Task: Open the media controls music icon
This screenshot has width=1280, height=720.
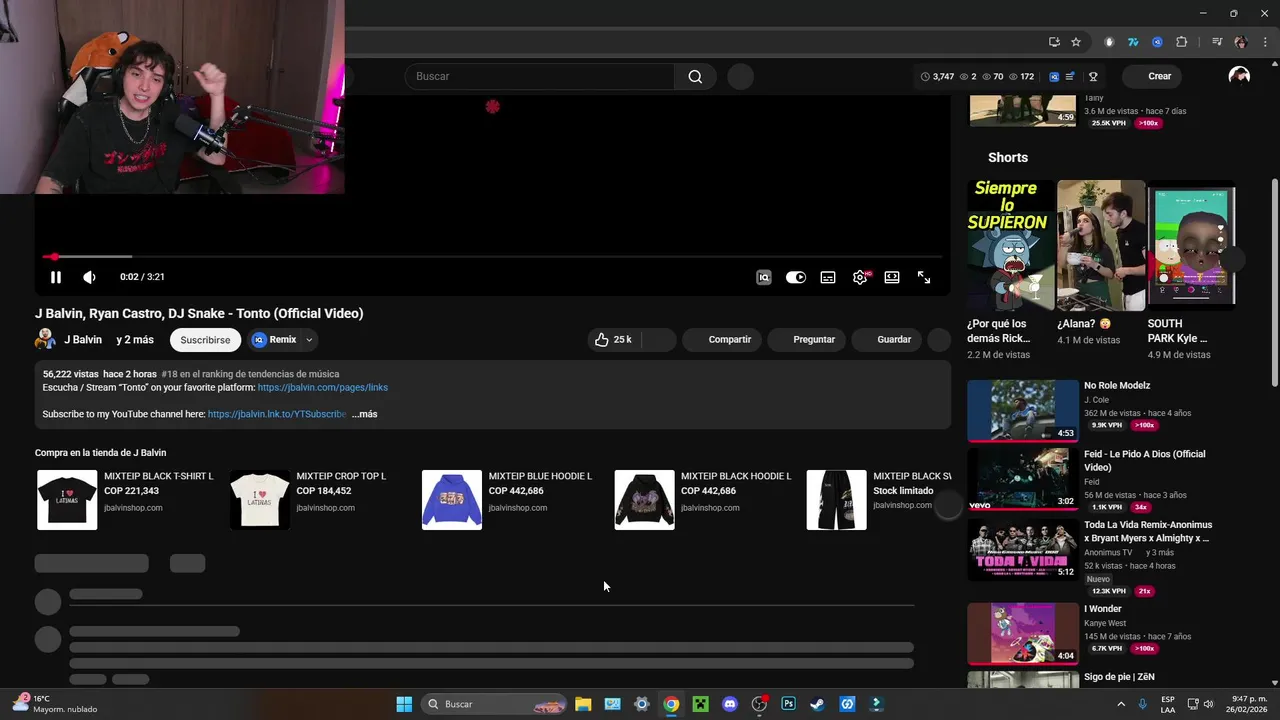Action: (1217, 42)
